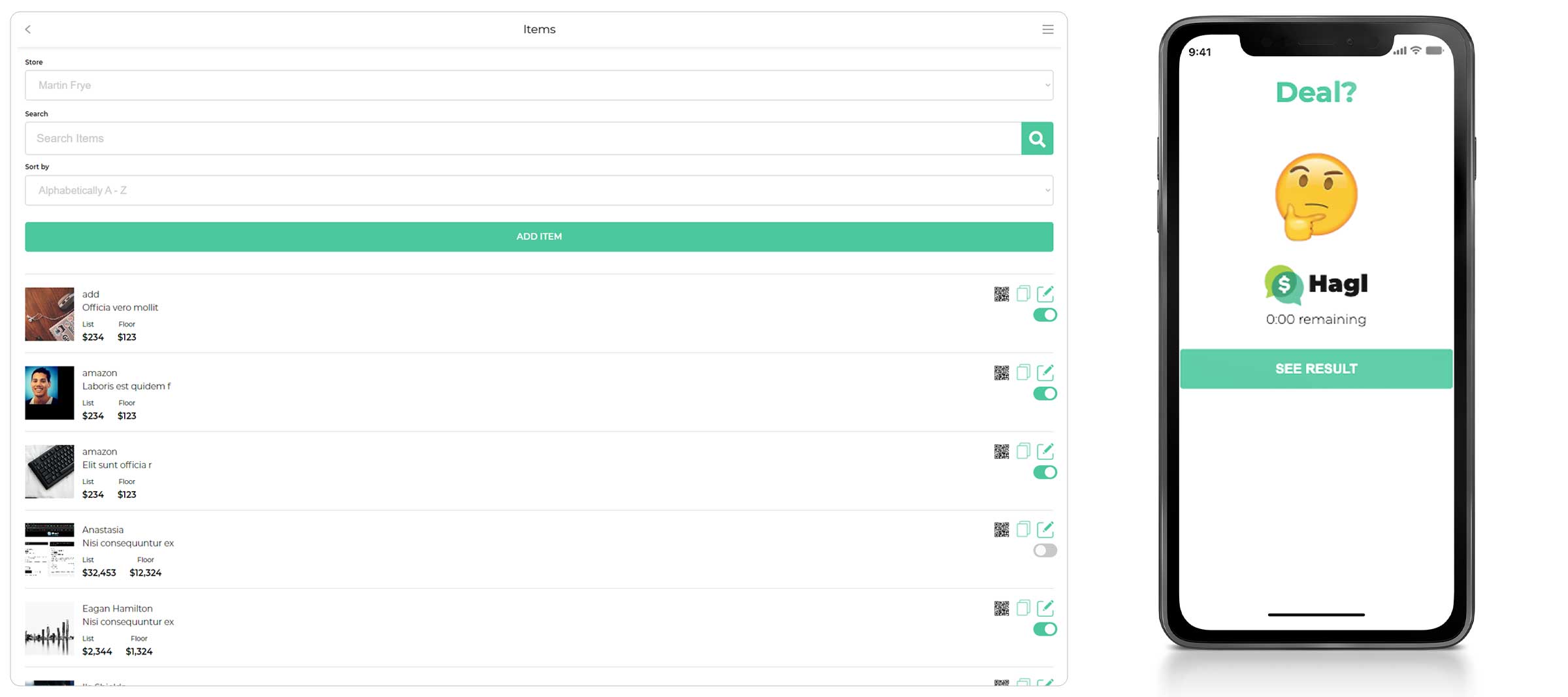Enable the Anastasia item toggle
1568x697 pixels.
1045,550
